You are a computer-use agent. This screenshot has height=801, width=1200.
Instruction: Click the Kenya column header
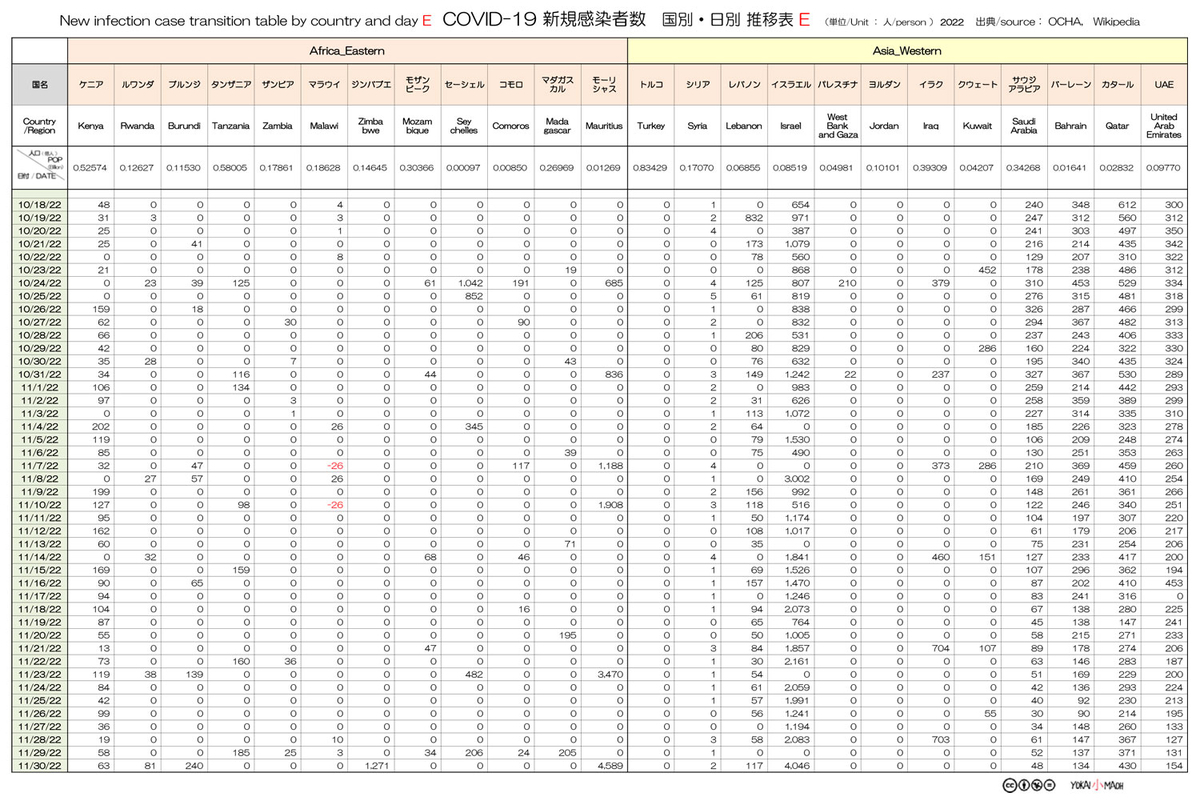click(x=92, y=127)
